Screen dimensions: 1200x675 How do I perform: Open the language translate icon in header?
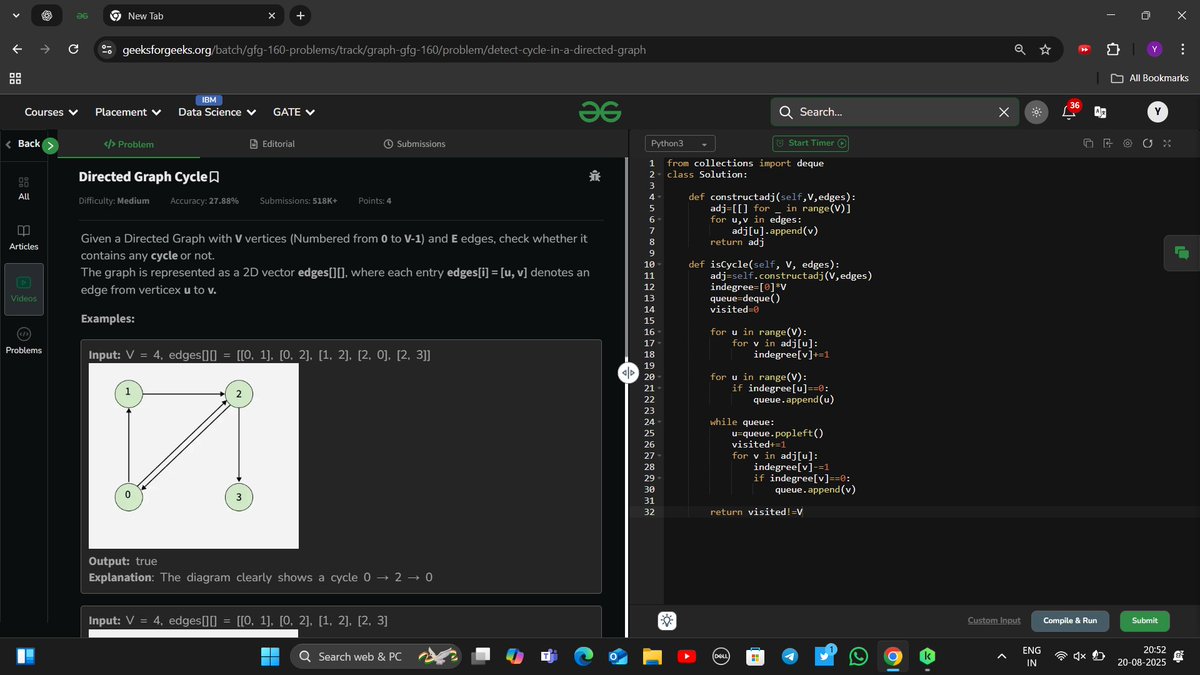coord(1101,113)
